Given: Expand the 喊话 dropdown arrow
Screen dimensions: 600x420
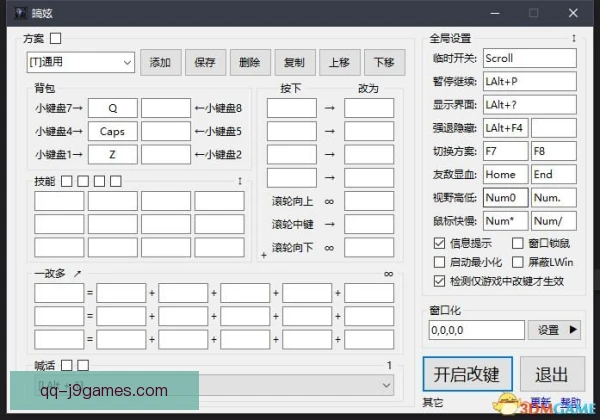Looking at the screenshot, I should [x=386, y=385].
